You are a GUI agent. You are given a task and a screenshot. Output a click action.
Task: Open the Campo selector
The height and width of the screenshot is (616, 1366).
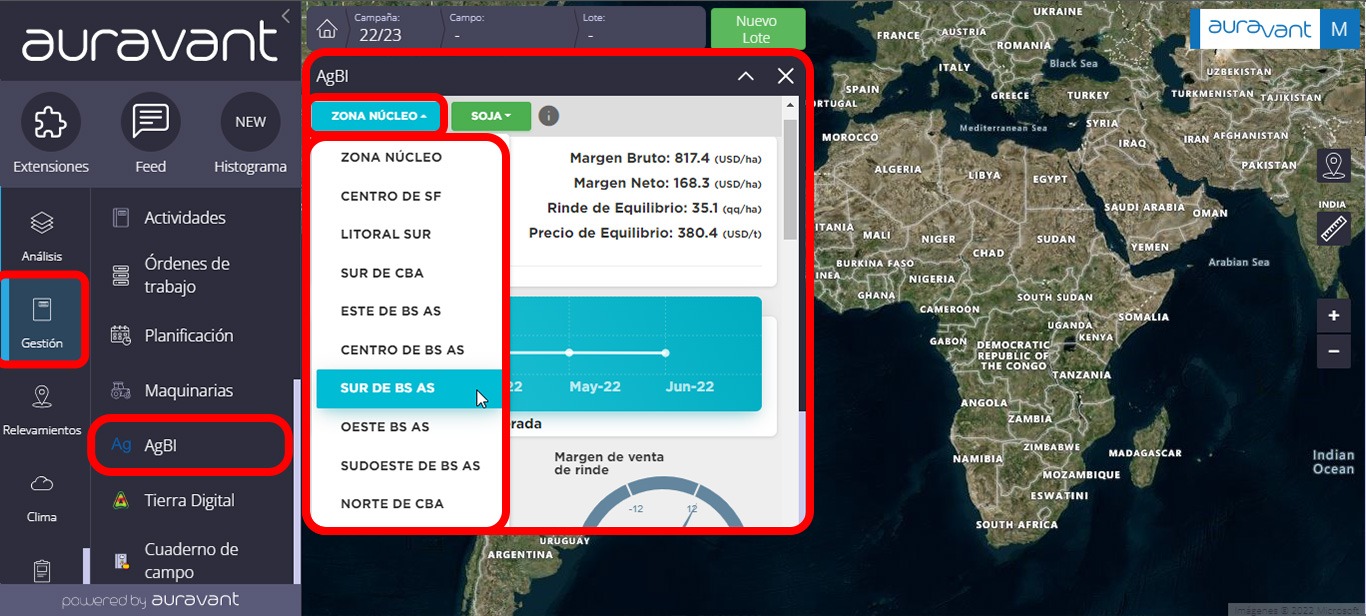pyautogui.click(x=508, y=29)
